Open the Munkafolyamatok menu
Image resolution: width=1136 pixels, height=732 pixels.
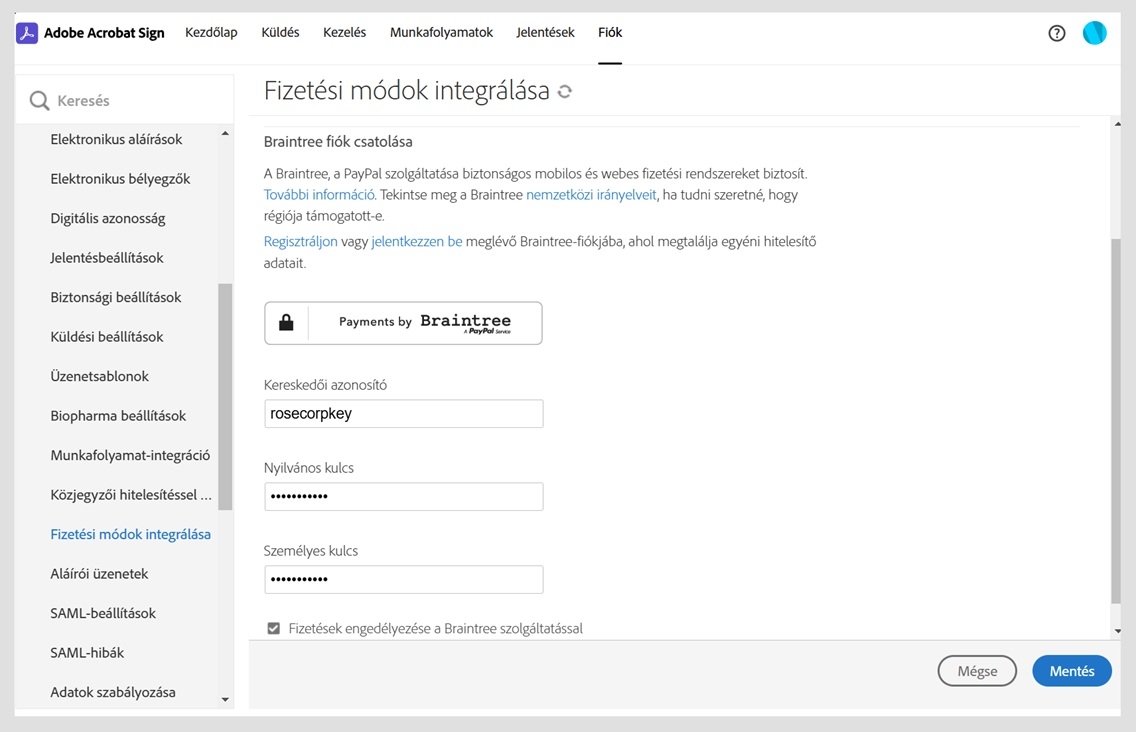441,33
